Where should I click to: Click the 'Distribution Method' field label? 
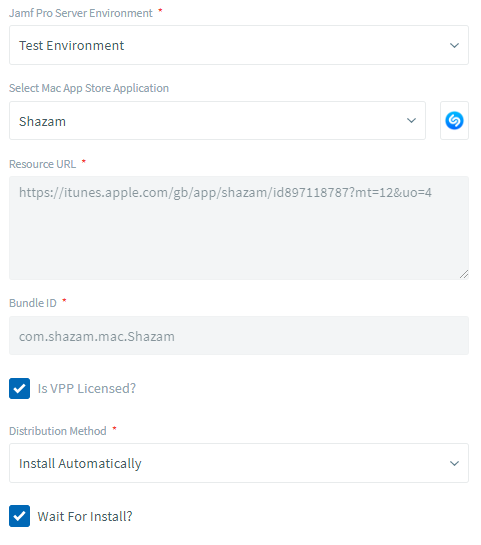[x=58, y=431]
